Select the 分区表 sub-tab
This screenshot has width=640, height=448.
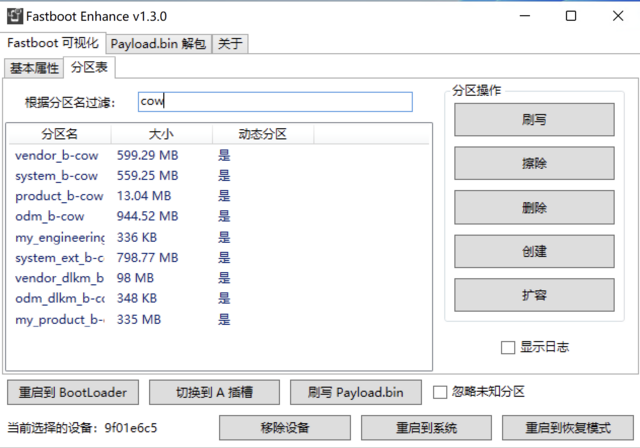coord(89,67)
